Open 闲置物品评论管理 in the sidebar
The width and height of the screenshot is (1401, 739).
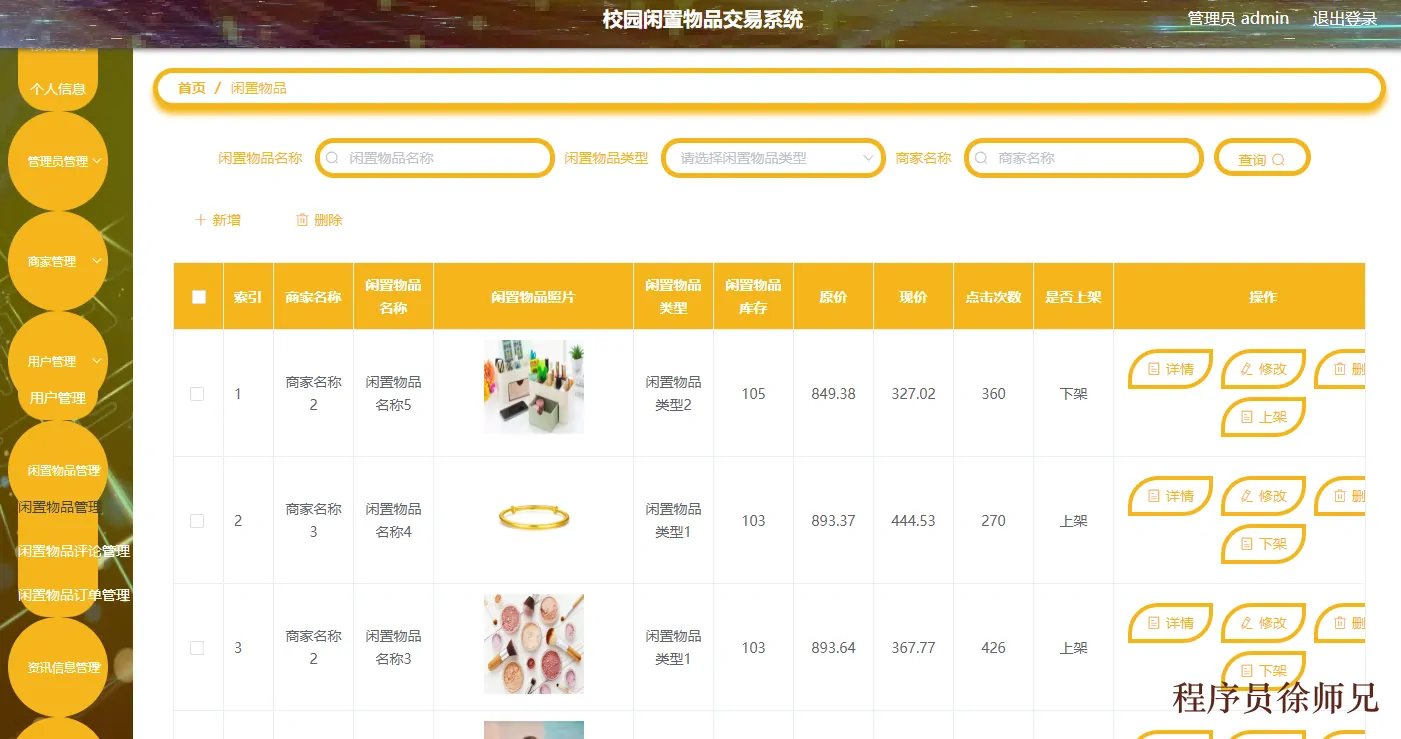(74, 551)
